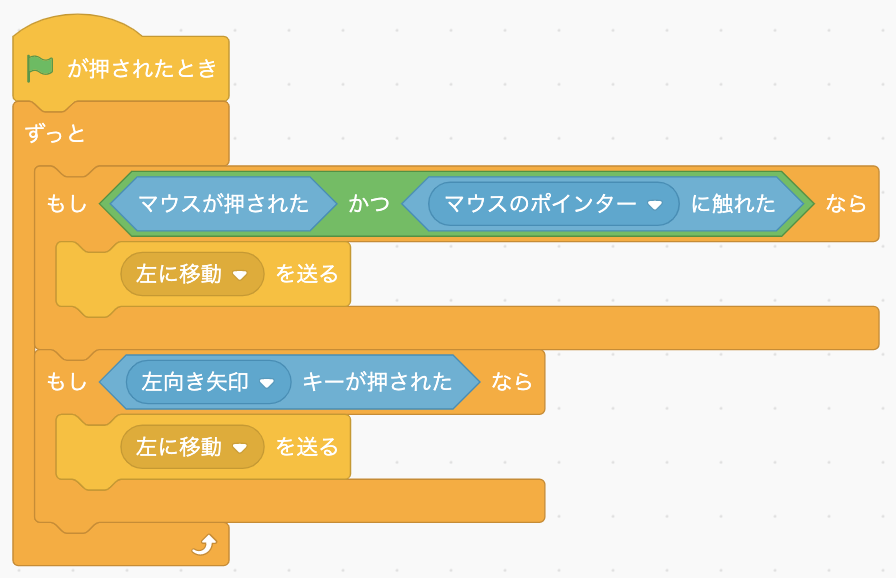
Task: Click the loop arrow icon in forever block
Action: 203,544
